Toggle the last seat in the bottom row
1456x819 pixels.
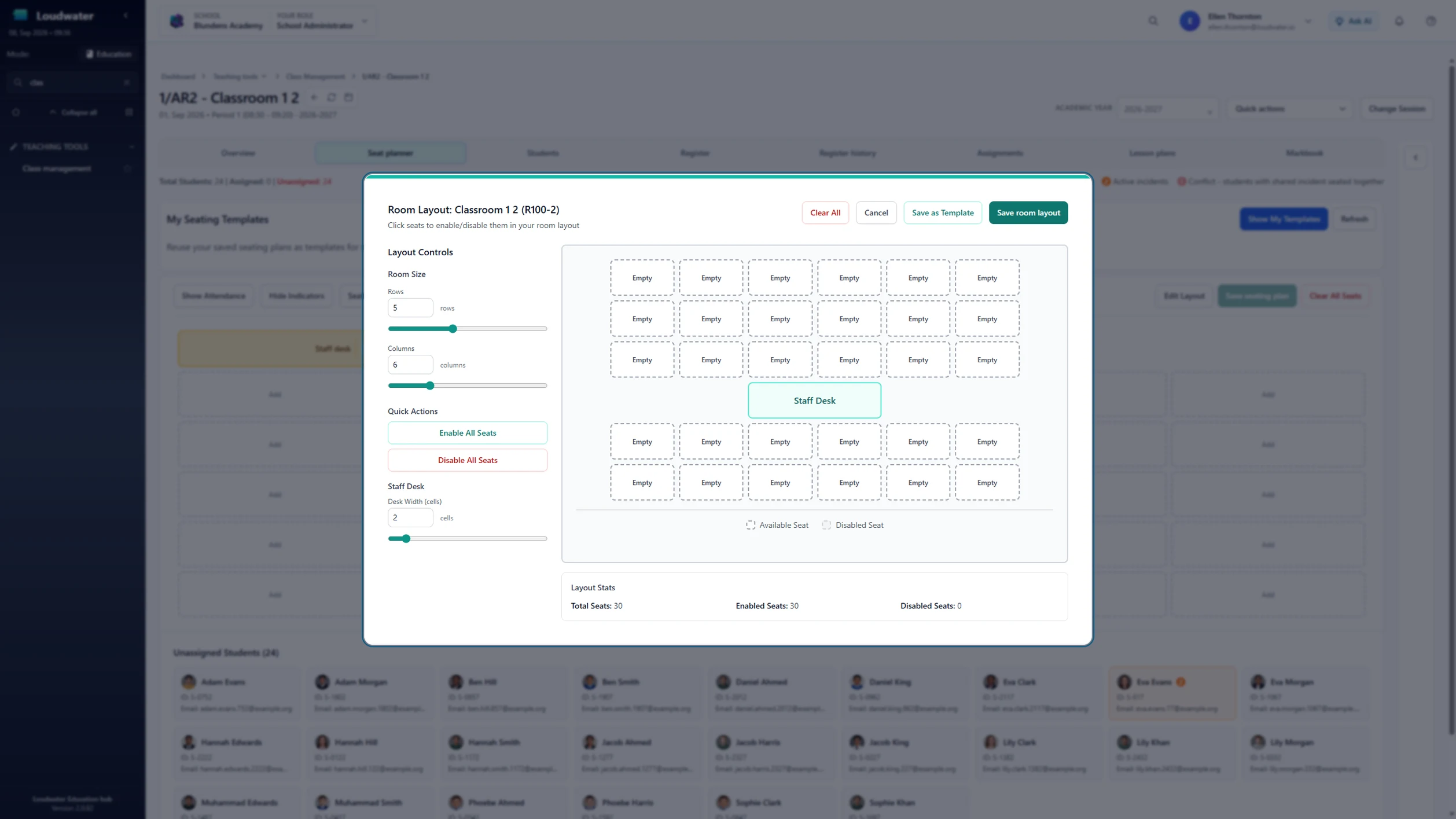pyautogui.click(x=987, y=483)
